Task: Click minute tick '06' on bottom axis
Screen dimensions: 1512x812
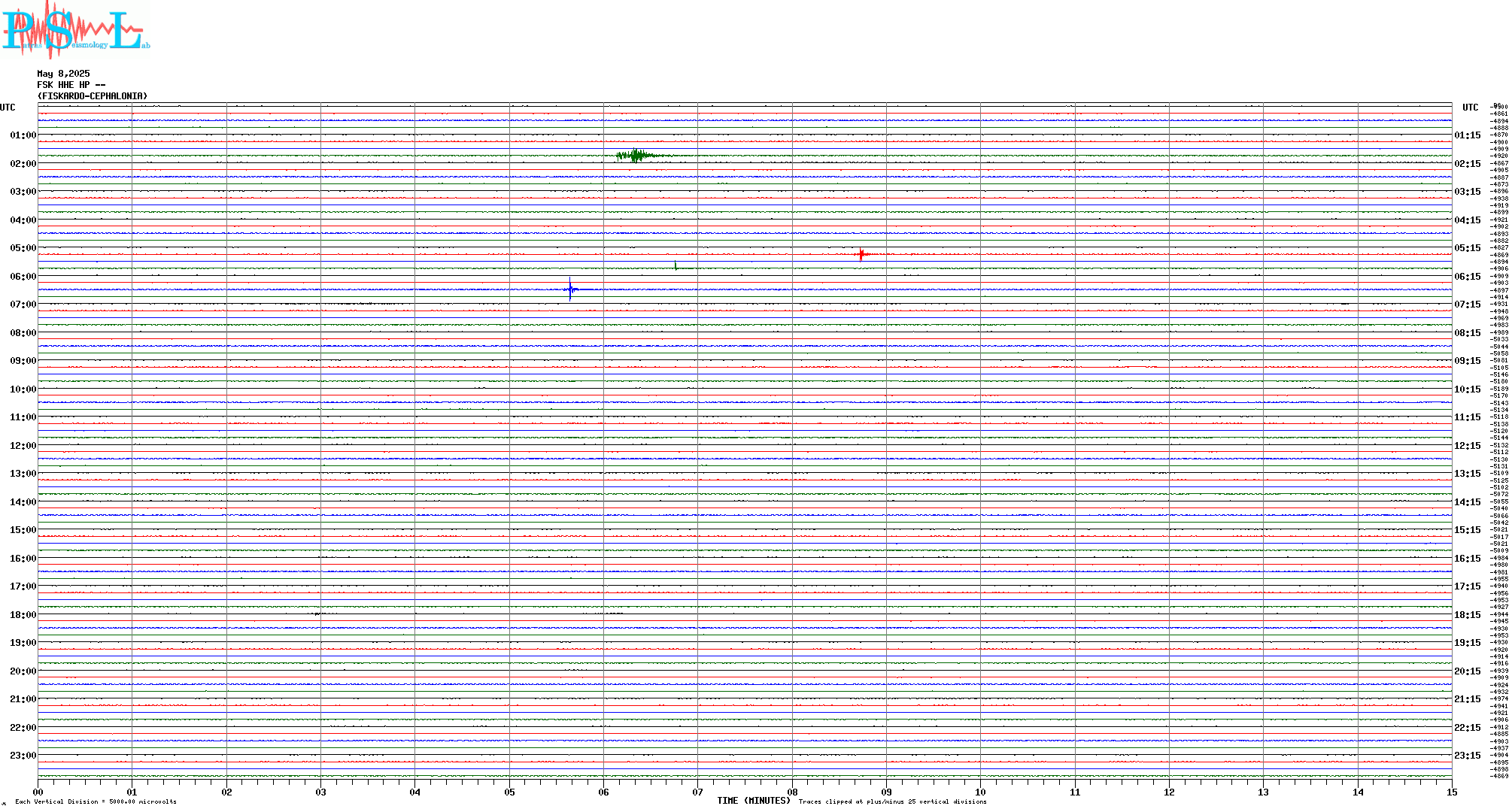Action: coord(603,792)
